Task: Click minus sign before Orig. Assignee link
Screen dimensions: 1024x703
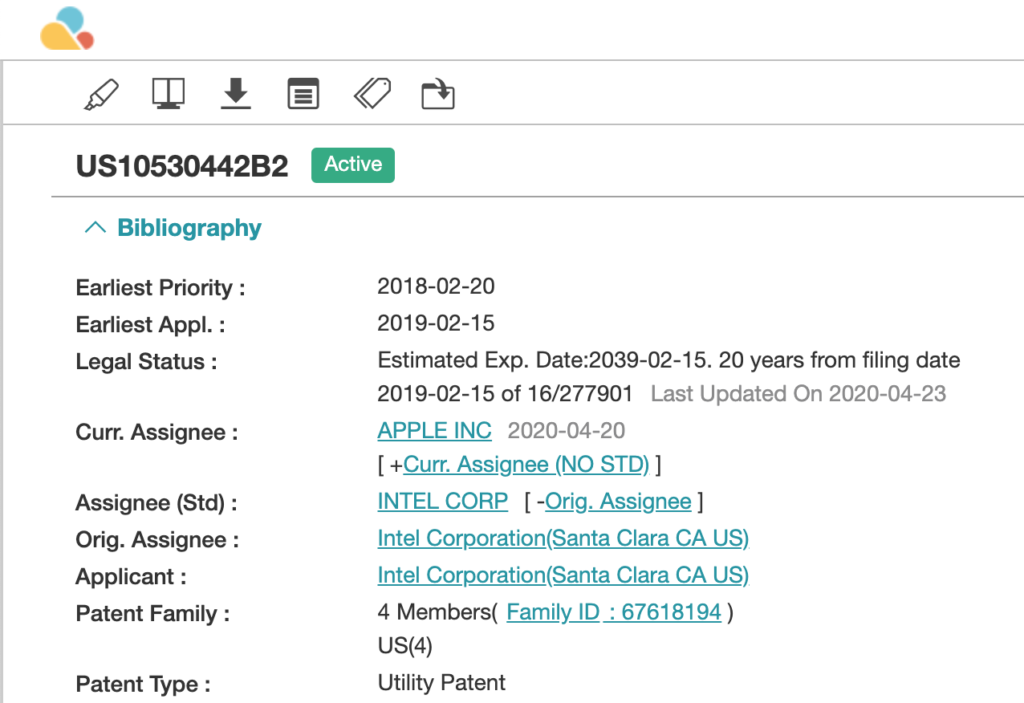Action: [539, 502]
